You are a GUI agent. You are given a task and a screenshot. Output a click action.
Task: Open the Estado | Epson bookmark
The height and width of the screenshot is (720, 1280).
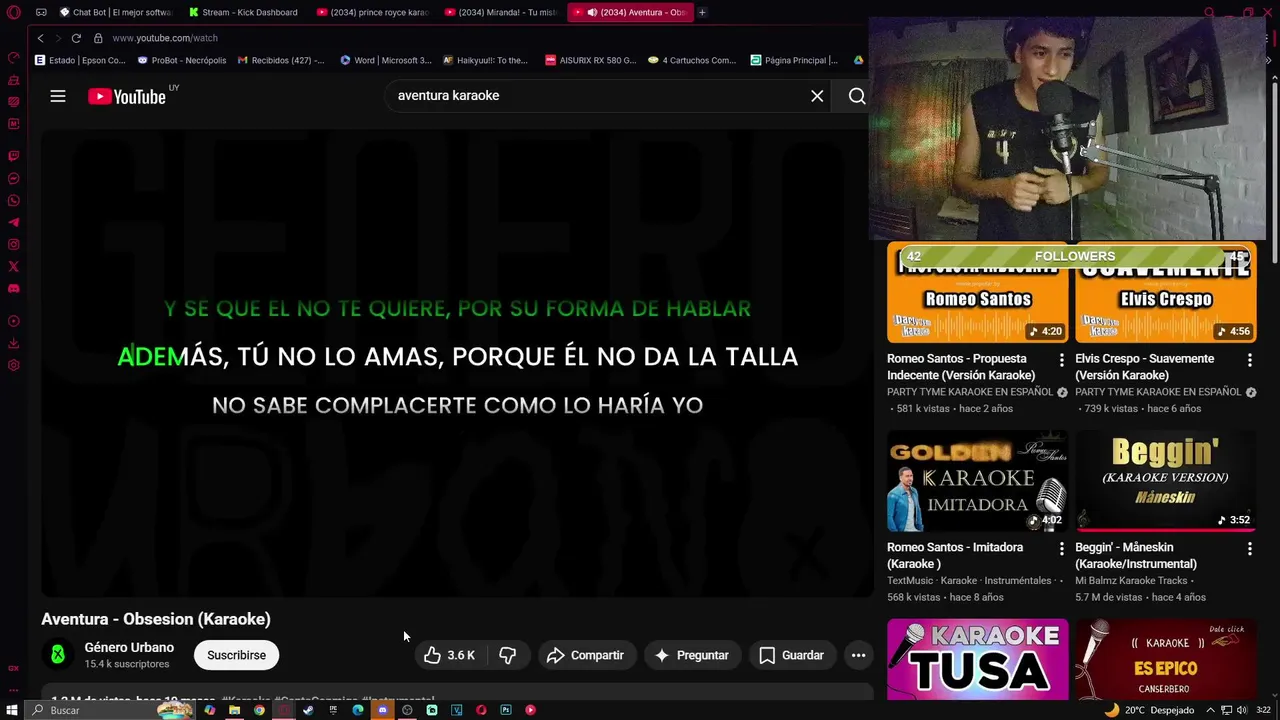(80, 60)
